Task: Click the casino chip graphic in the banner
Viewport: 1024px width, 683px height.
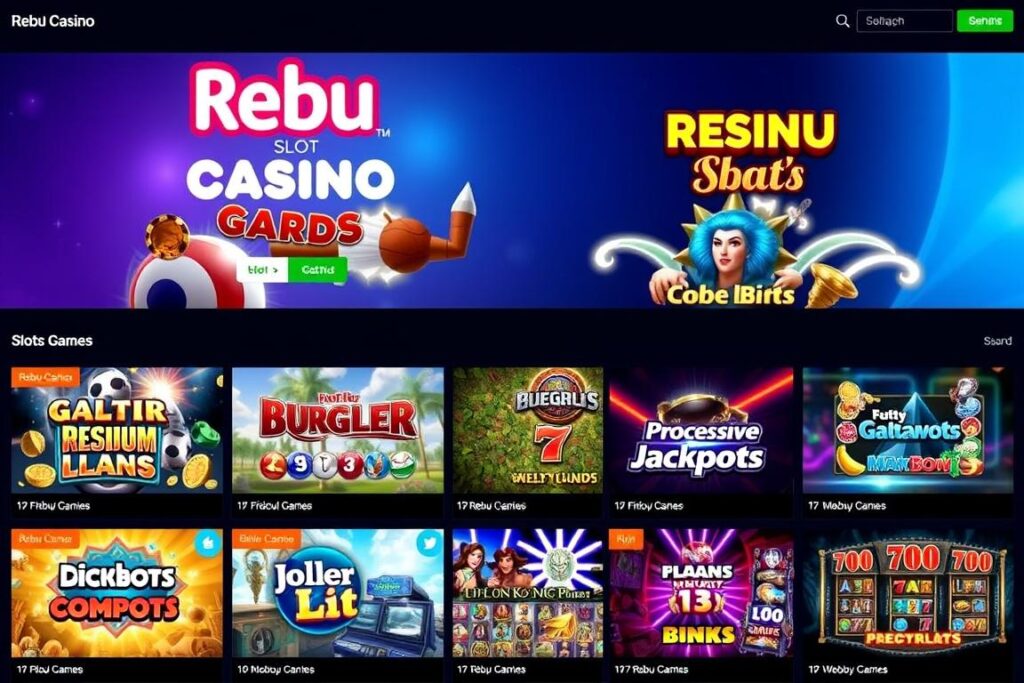Action: point(168,236)
